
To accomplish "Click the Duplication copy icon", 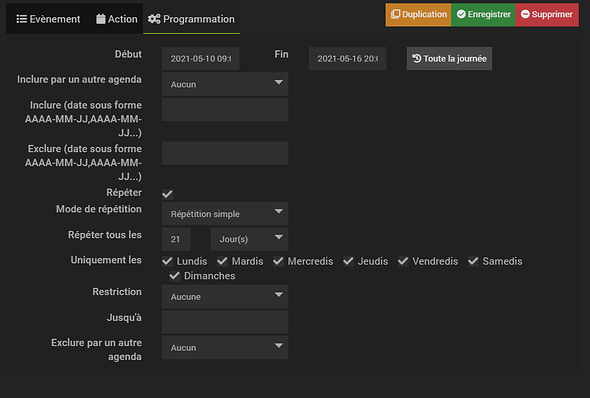I will (x=395, y=14).
